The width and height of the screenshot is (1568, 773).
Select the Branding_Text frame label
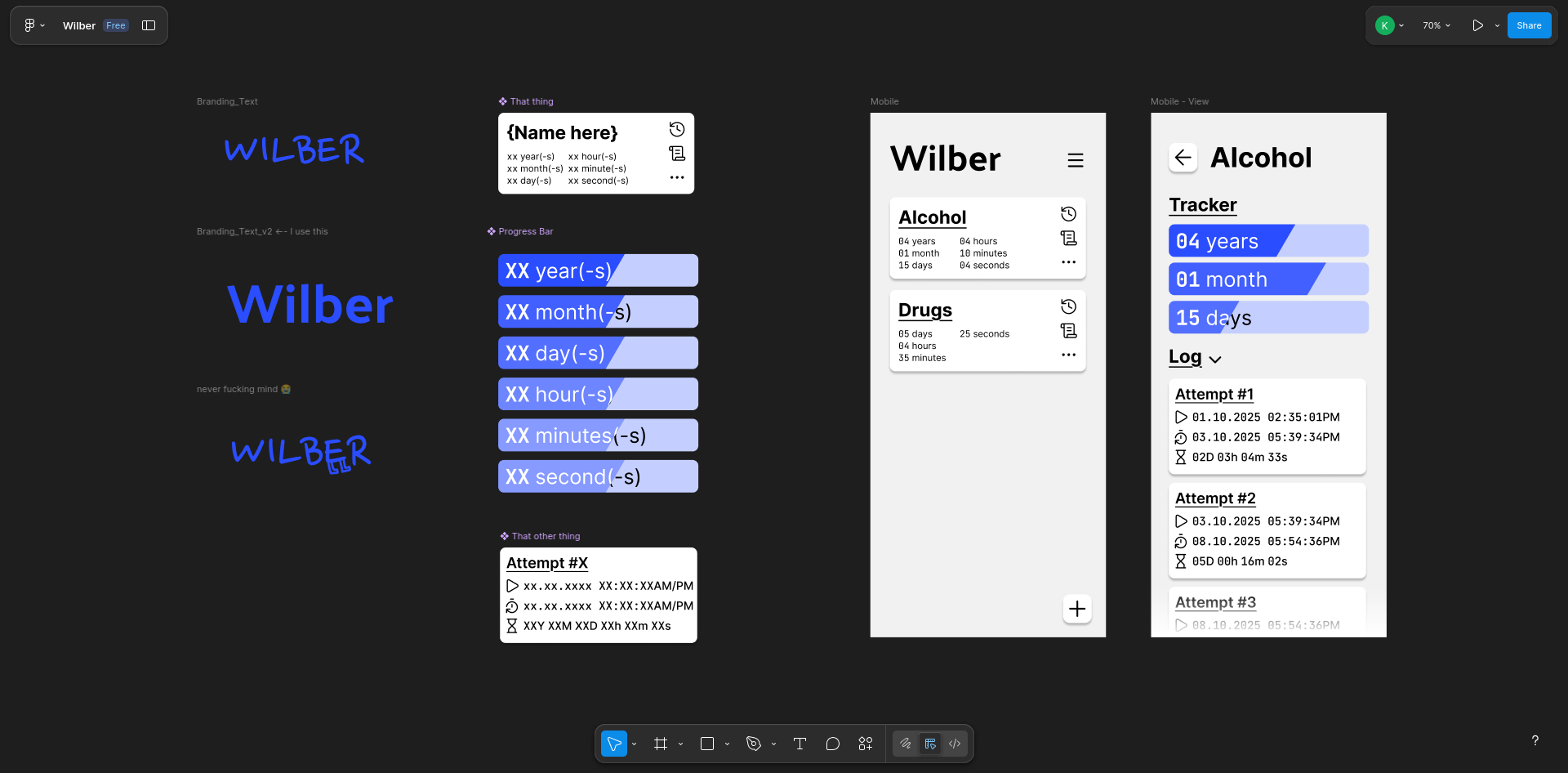(227, 101)
